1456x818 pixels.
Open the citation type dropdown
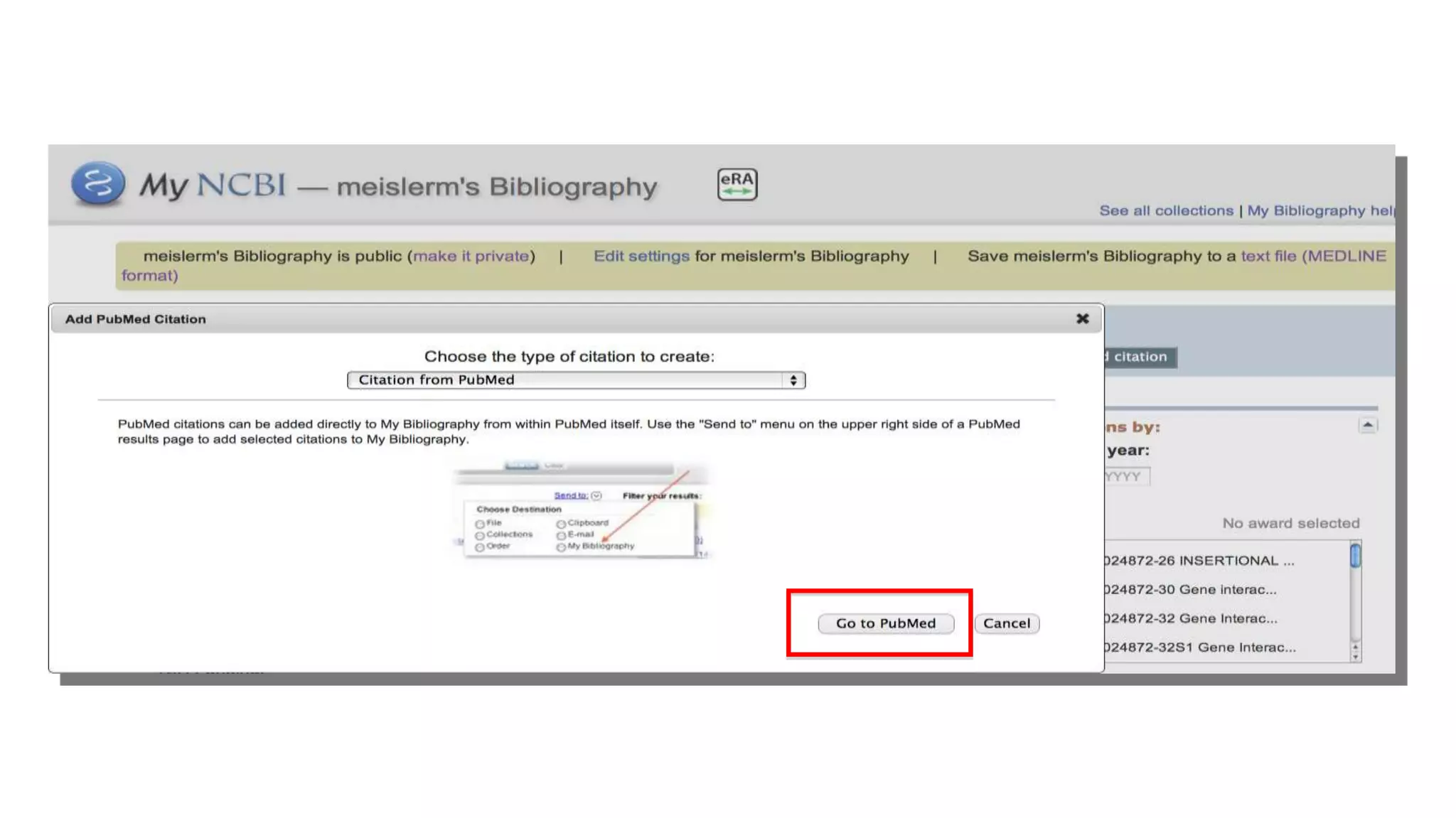576,380
